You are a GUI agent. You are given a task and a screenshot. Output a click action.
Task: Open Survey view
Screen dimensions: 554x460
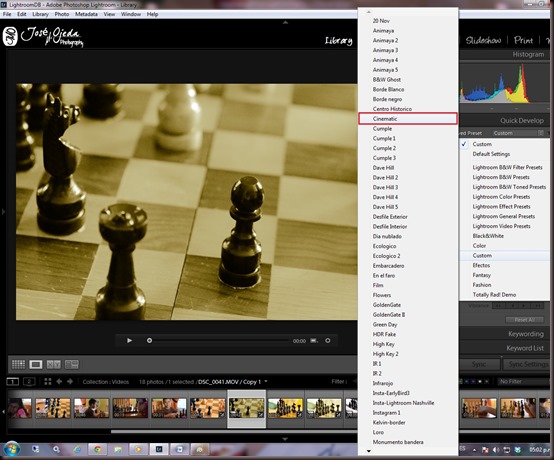pyautogui.click(x=72, y=364)
